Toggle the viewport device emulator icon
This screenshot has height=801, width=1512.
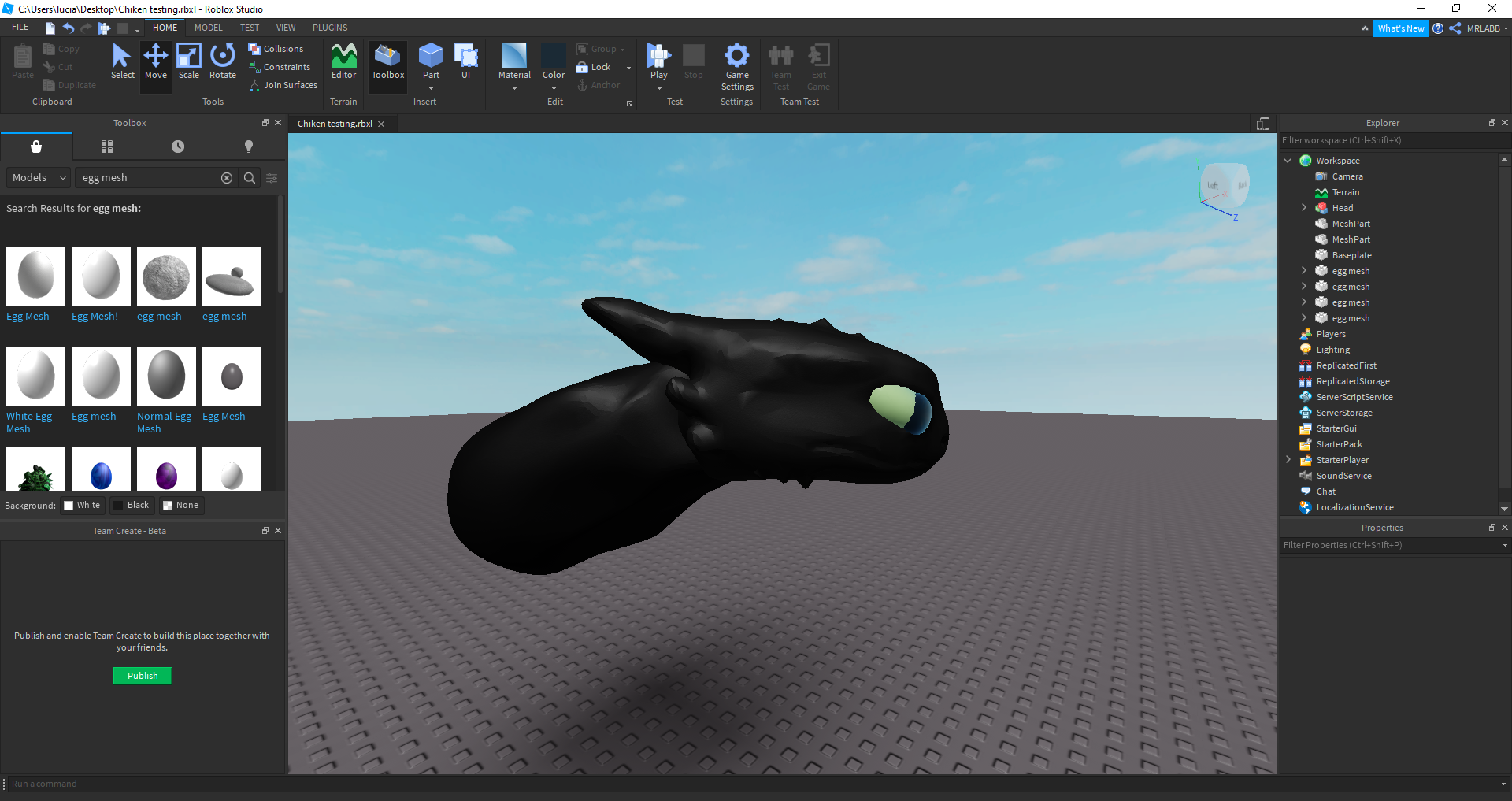pos(1263,124)
